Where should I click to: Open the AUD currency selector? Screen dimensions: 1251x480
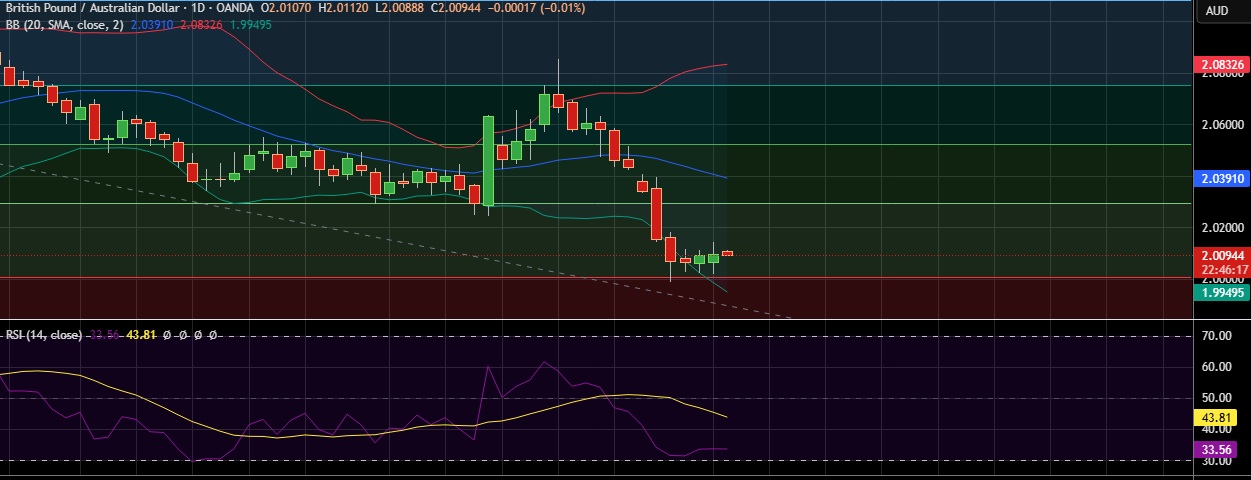pos(1217,11)
